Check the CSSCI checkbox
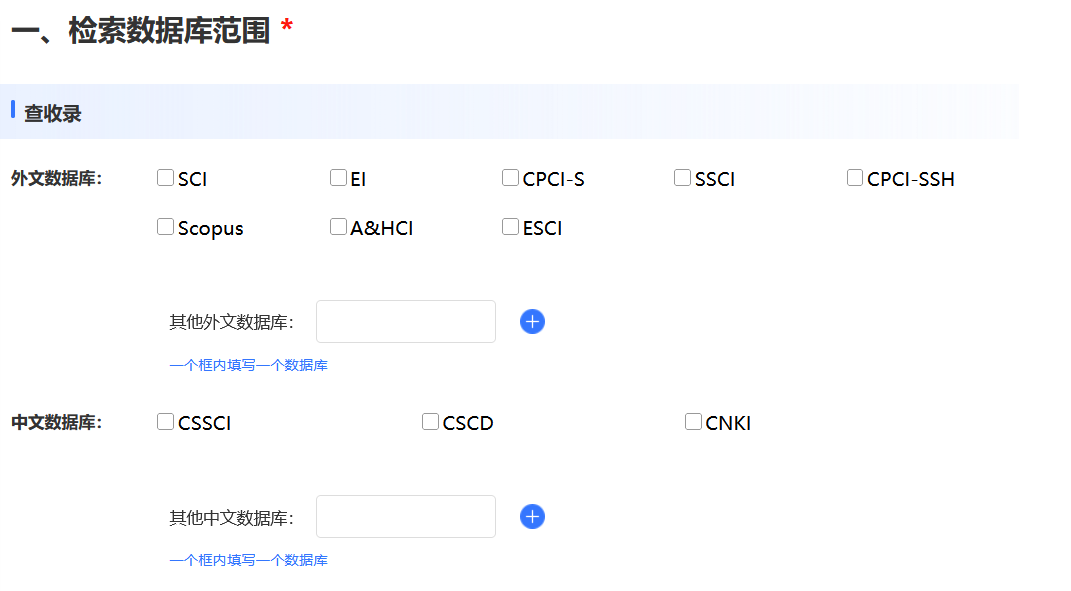The image size is (1071, 591). (166, 422)
